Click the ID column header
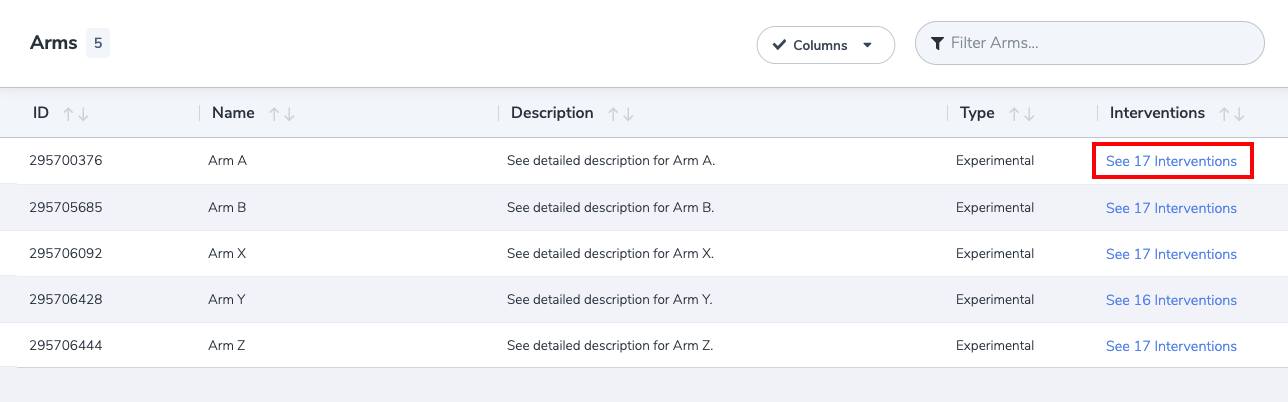The height and width of the screenshot is (402, 1288). pyautogui.click(x=41, y=113)
